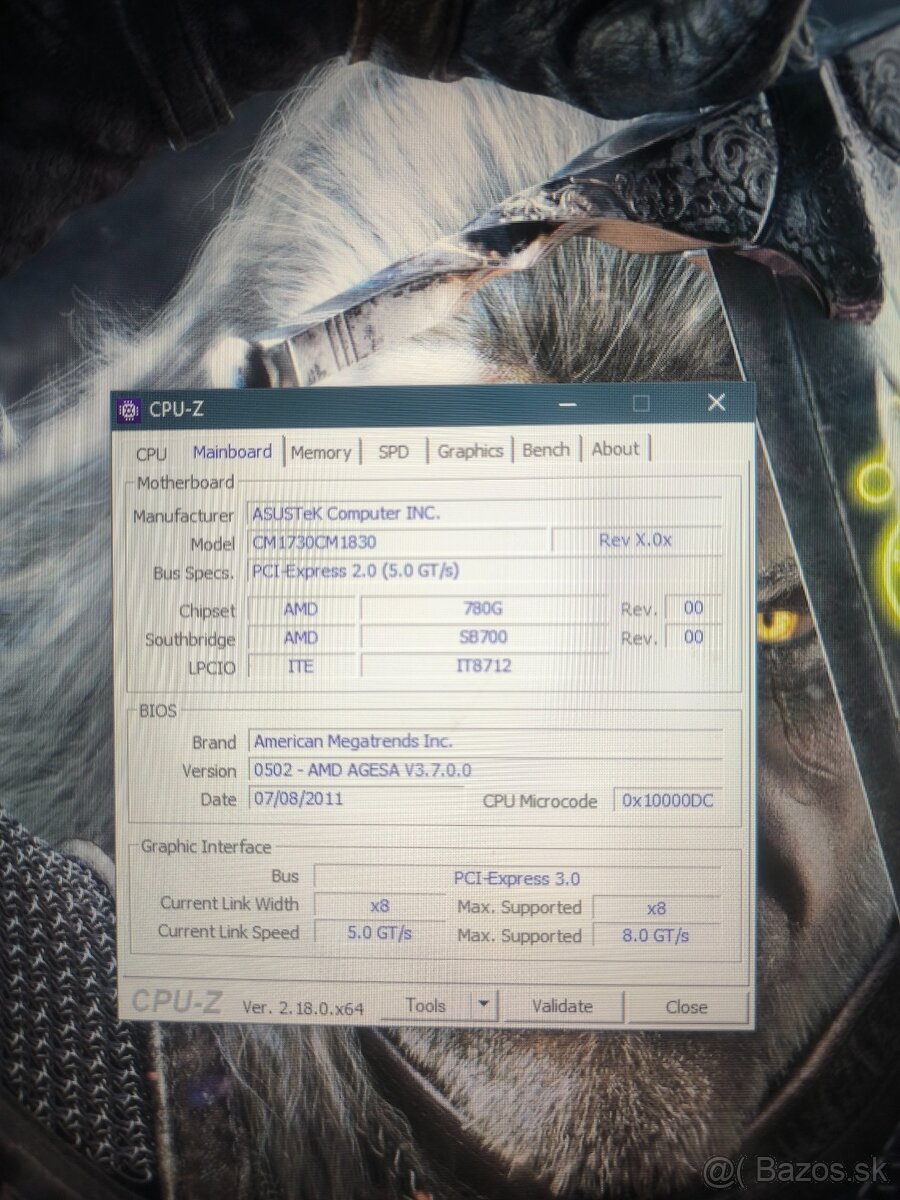The height and width of the screenshot is (1200, 900).
Task: Click the Tools button
Action: (x=425, y=1006)
